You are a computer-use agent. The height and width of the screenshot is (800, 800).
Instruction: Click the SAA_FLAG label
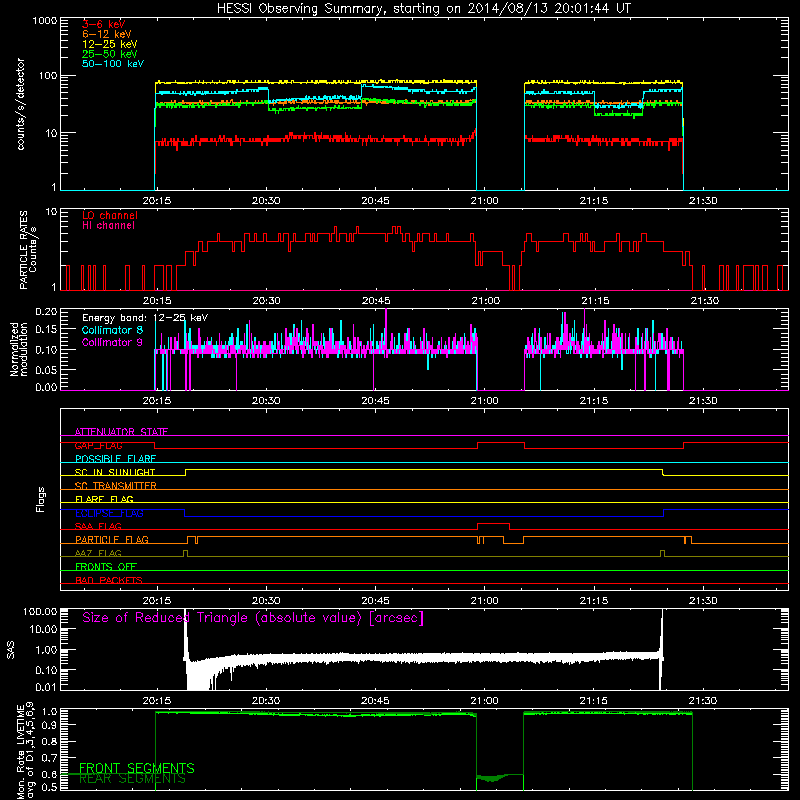pos(98,526)
